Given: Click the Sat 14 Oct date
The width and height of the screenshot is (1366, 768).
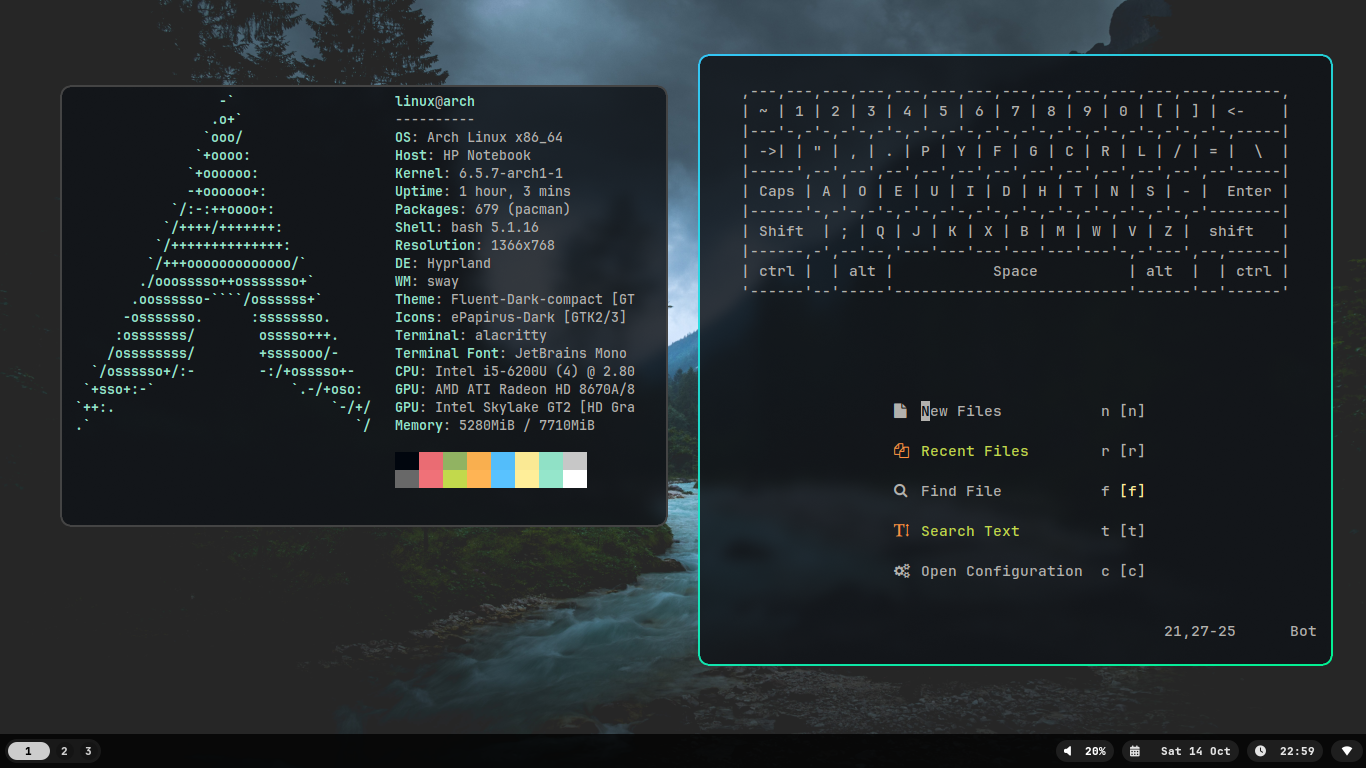Looking at the screenshot, I should pos(1195,751).
